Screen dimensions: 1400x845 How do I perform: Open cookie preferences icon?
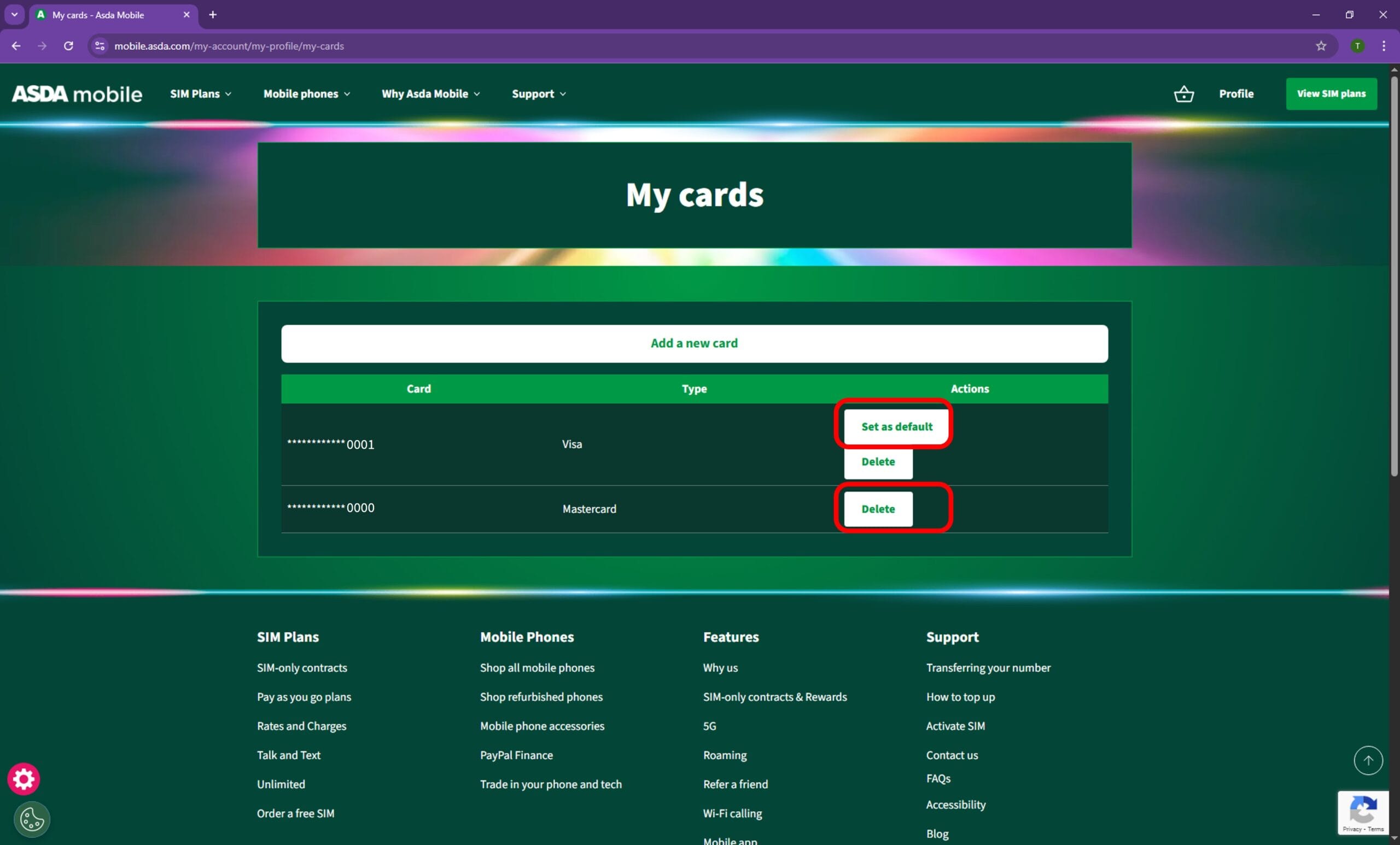coord(32,819)
